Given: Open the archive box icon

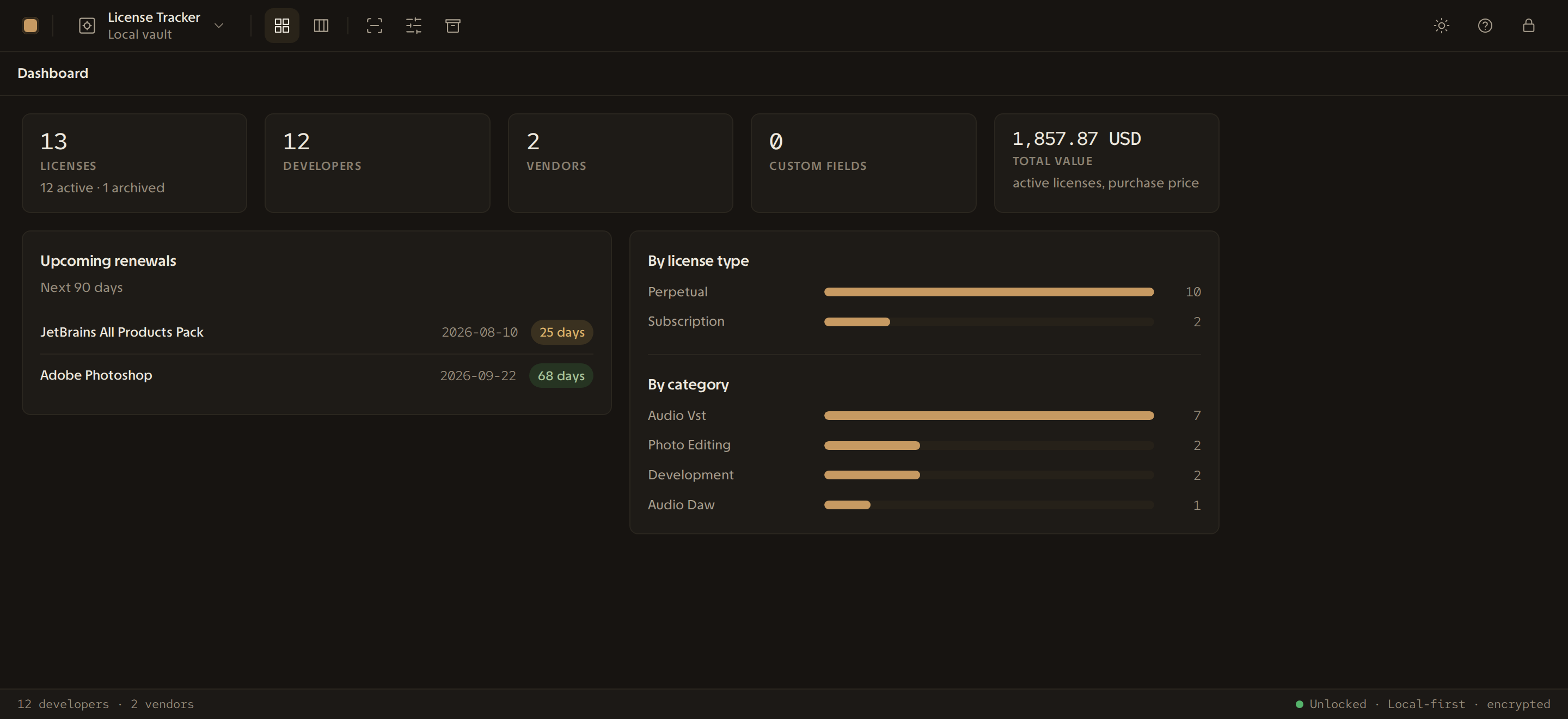Looking at the screenshot, I should point(453,26).
